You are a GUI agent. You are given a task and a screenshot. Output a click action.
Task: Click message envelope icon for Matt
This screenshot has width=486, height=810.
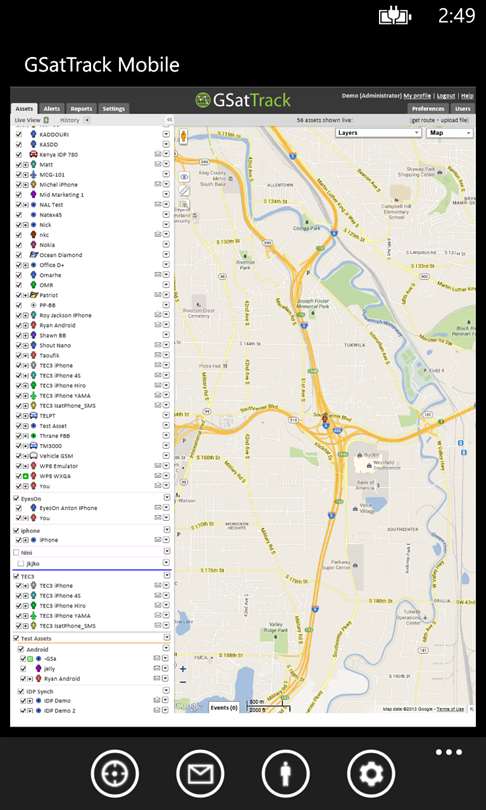[158, 164]
